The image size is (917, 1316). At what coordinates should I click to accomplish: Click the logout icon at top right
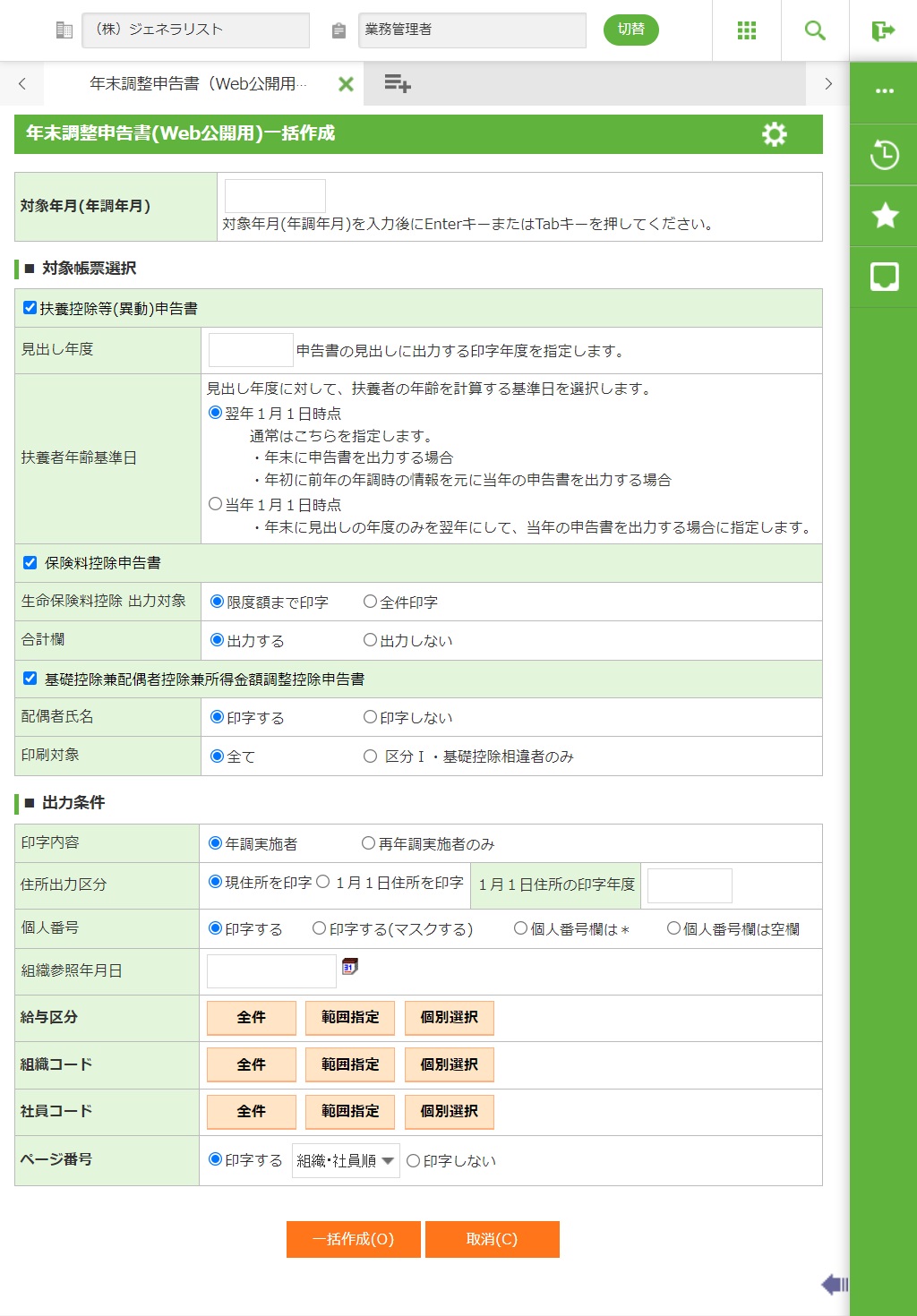click(x=883, y=30)
